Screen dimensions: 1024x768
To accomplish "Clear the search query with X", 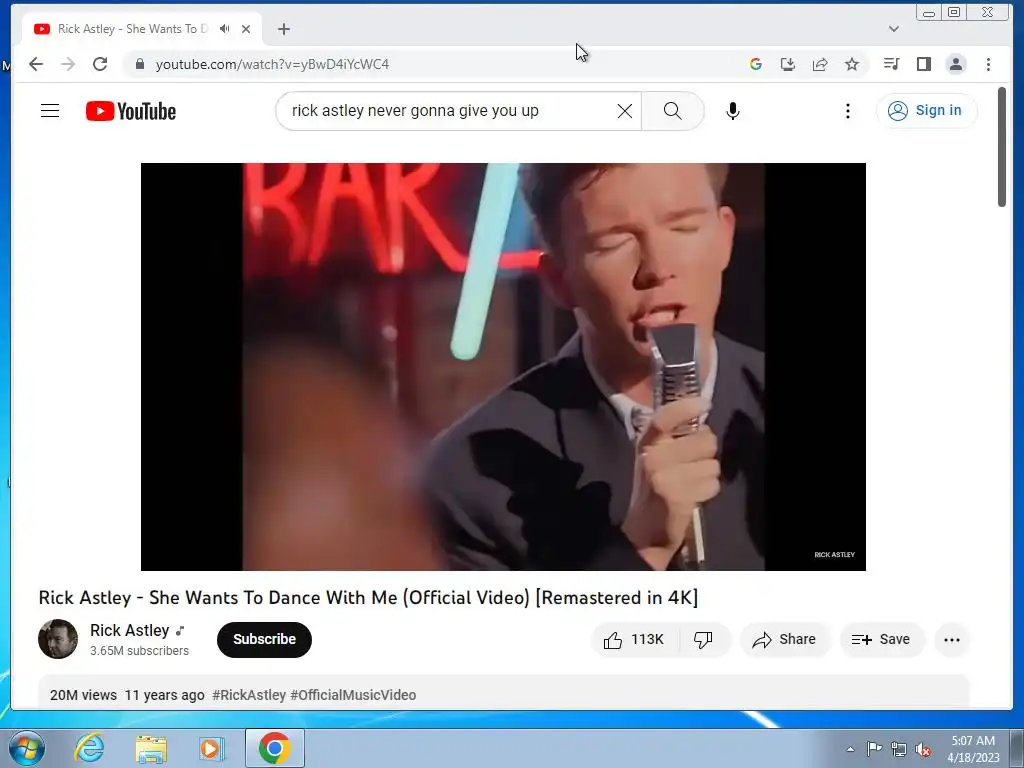I will pyautogui.click(x=625, y=111).
